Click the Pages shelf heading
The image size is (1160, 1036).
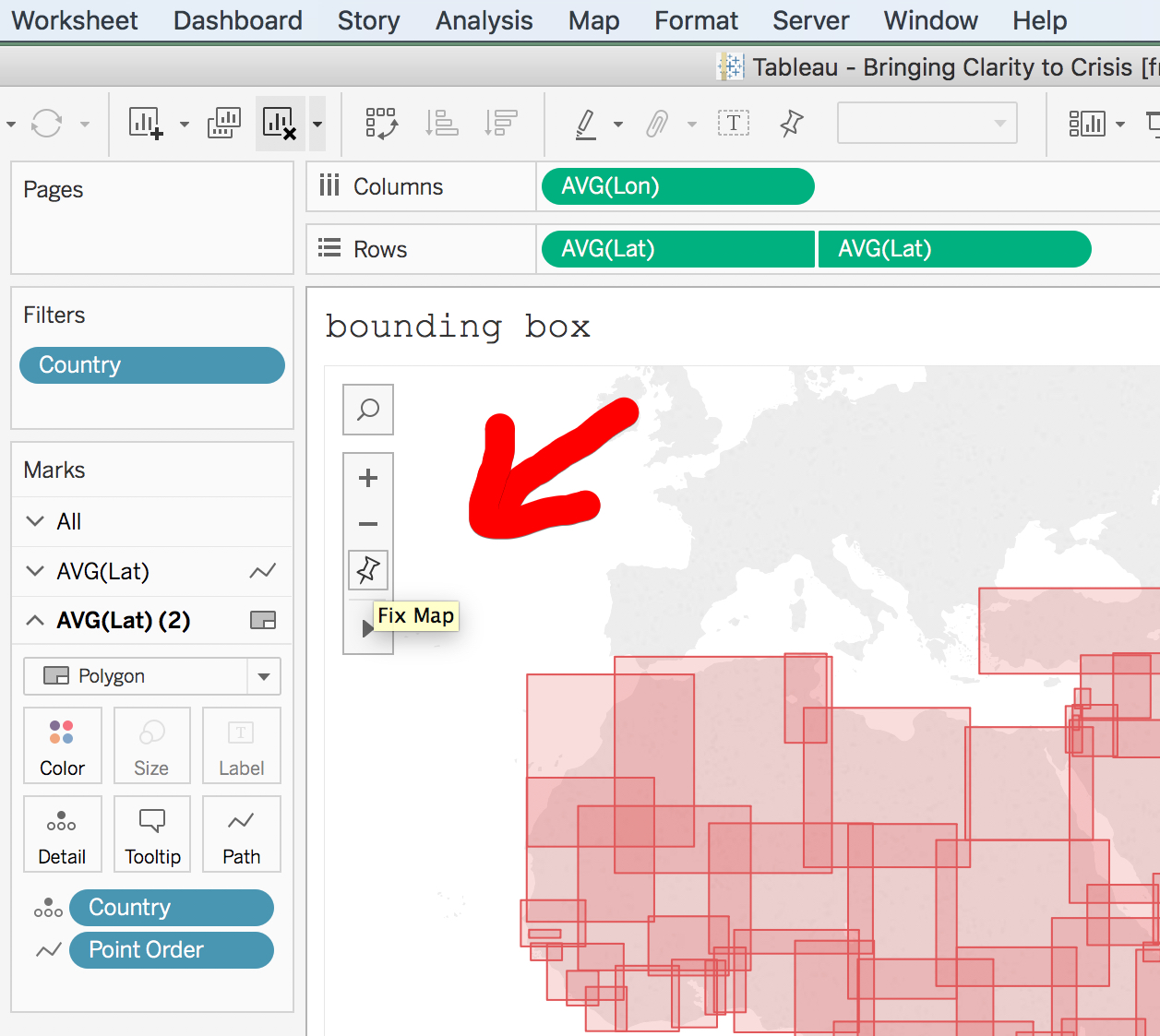click(x=53, y=189)
